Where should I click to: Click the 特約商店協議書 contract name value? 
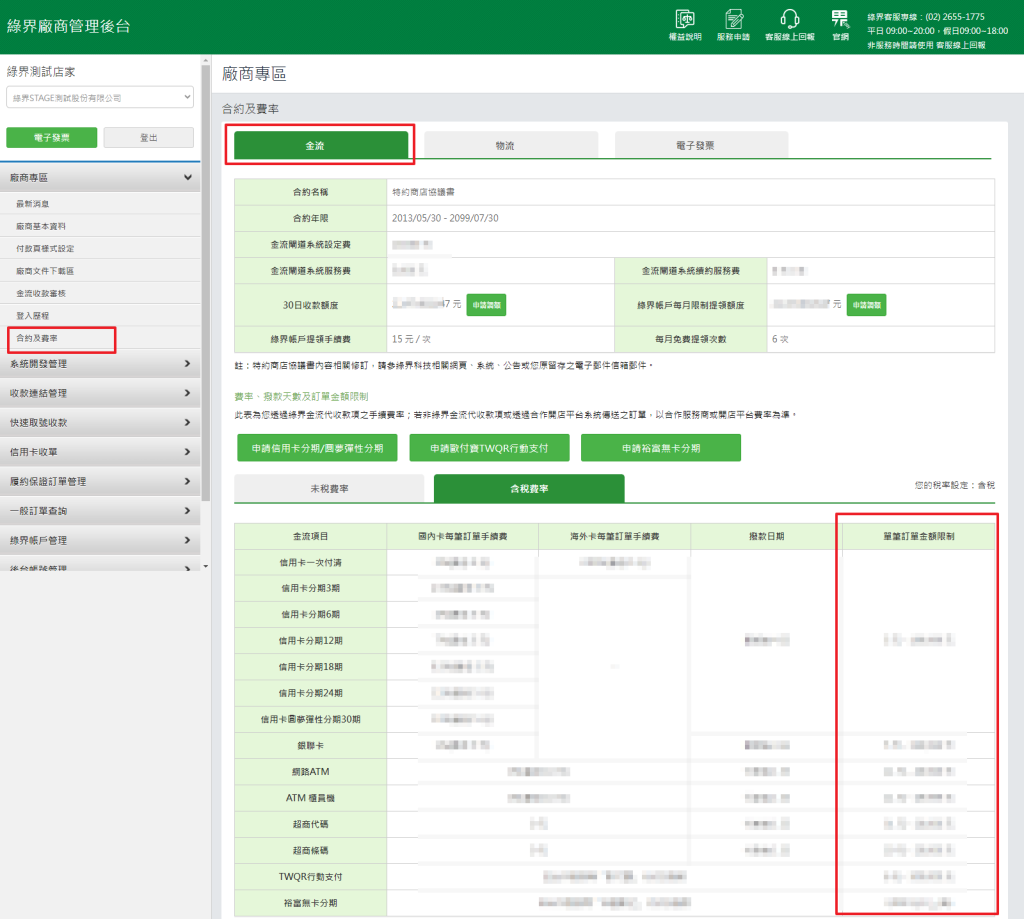pos(423,192)
